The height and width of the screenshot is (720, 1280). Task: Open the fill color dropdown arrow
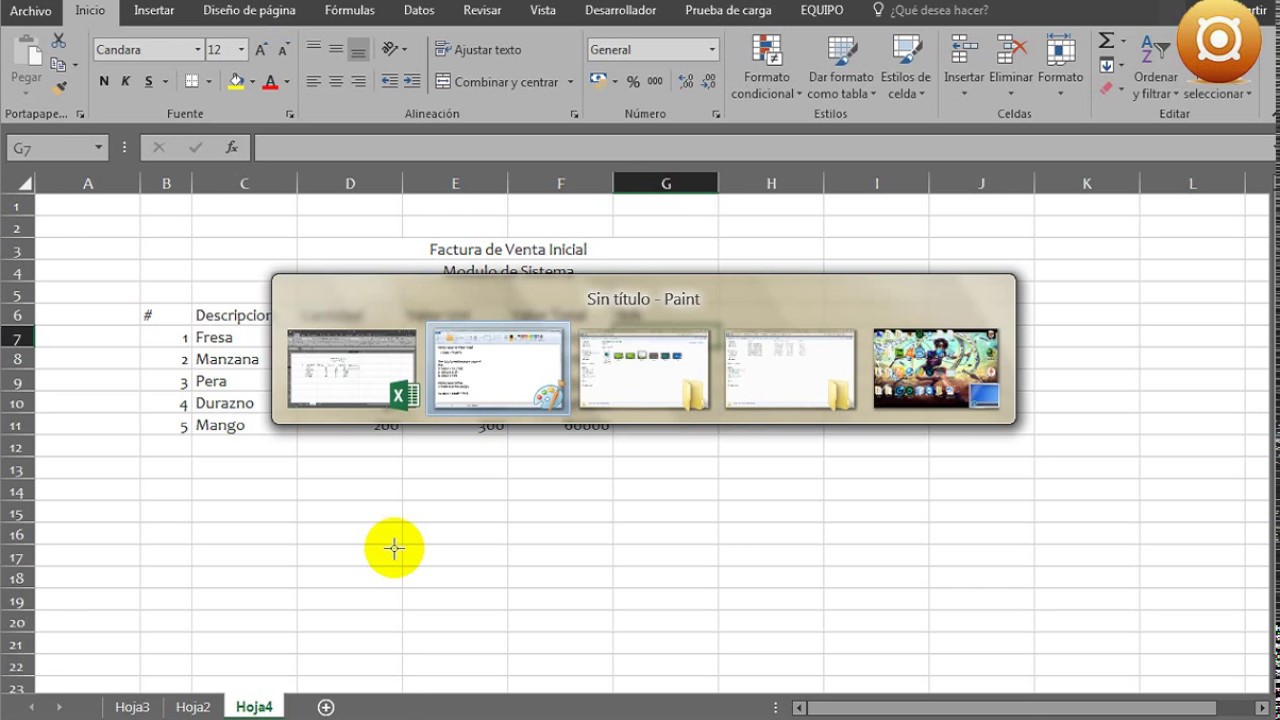point(252,82)
